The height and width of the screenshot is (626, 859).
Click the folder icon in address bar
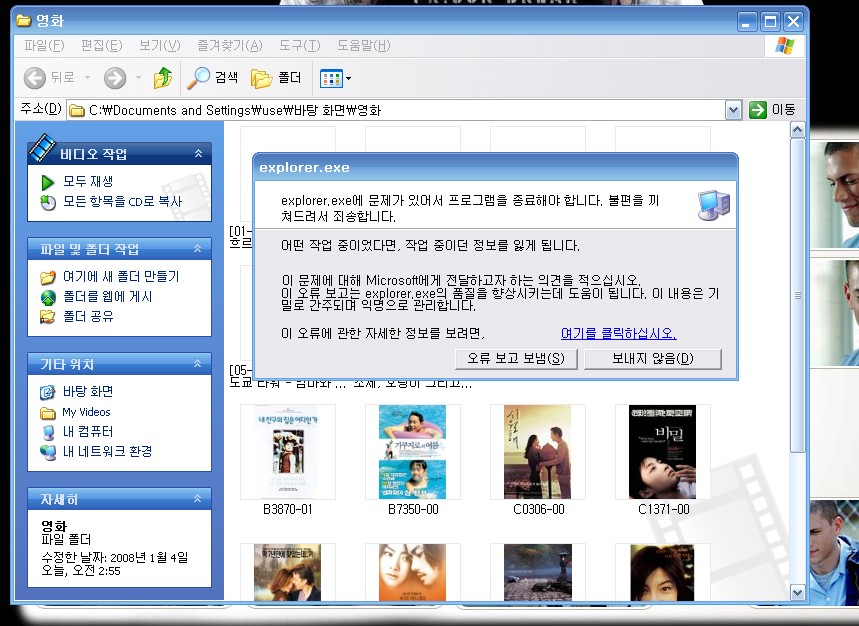tap(77, 111)
